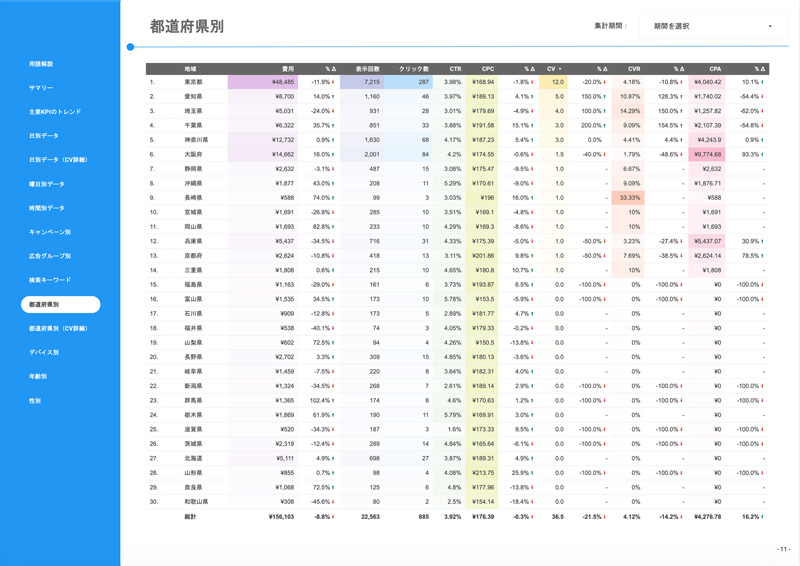
Task: Go to サマリー page
Action: (x=41, y=88)
